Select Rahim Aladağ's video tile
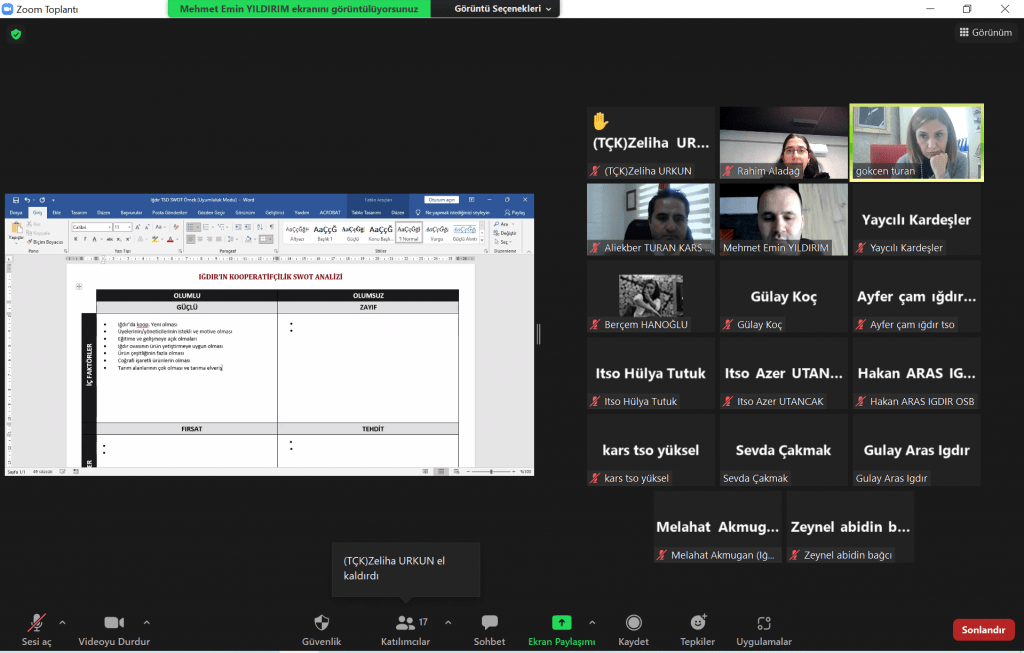 tap(783, 142)
